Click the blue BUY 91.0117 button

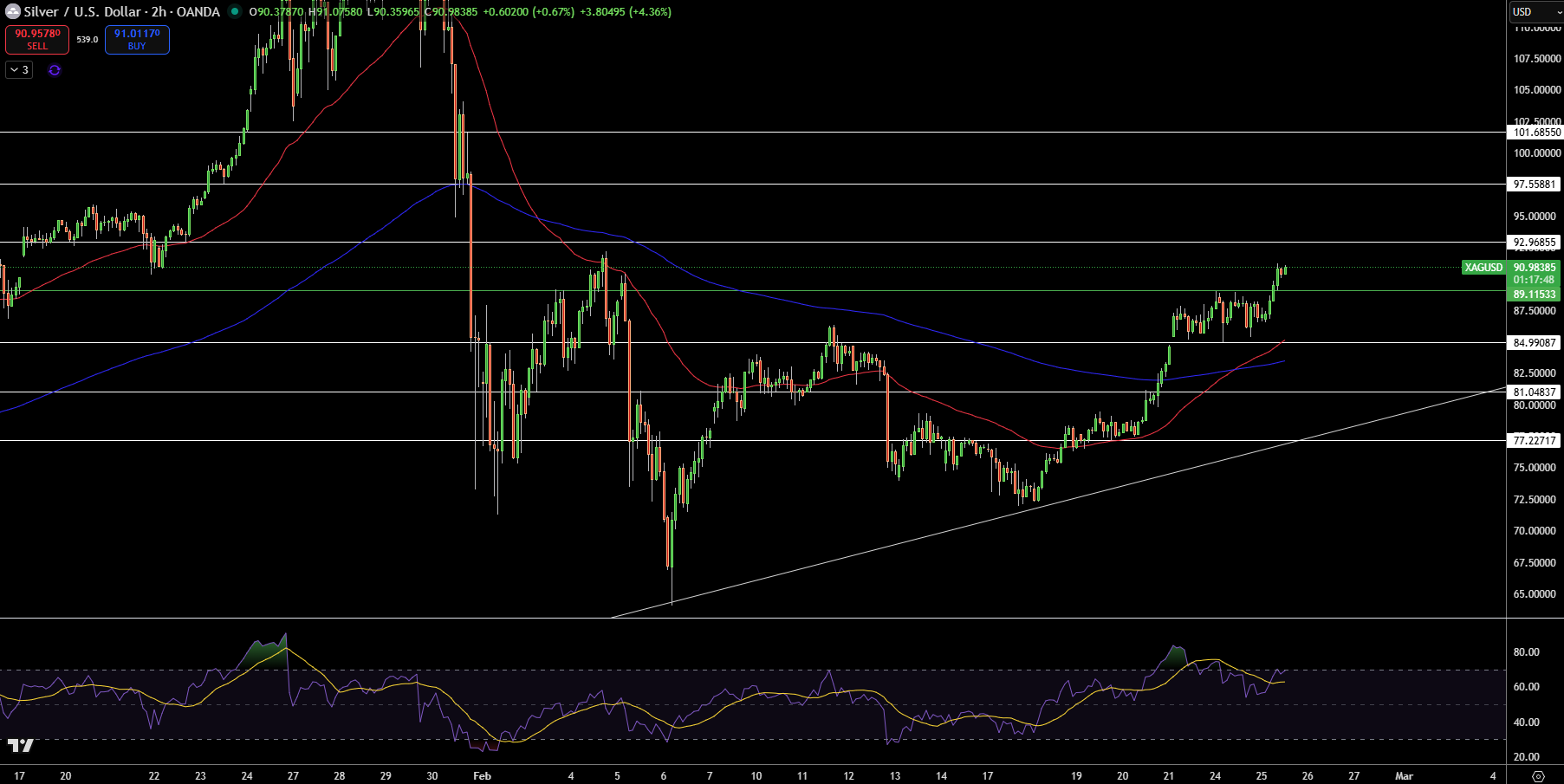137,39
